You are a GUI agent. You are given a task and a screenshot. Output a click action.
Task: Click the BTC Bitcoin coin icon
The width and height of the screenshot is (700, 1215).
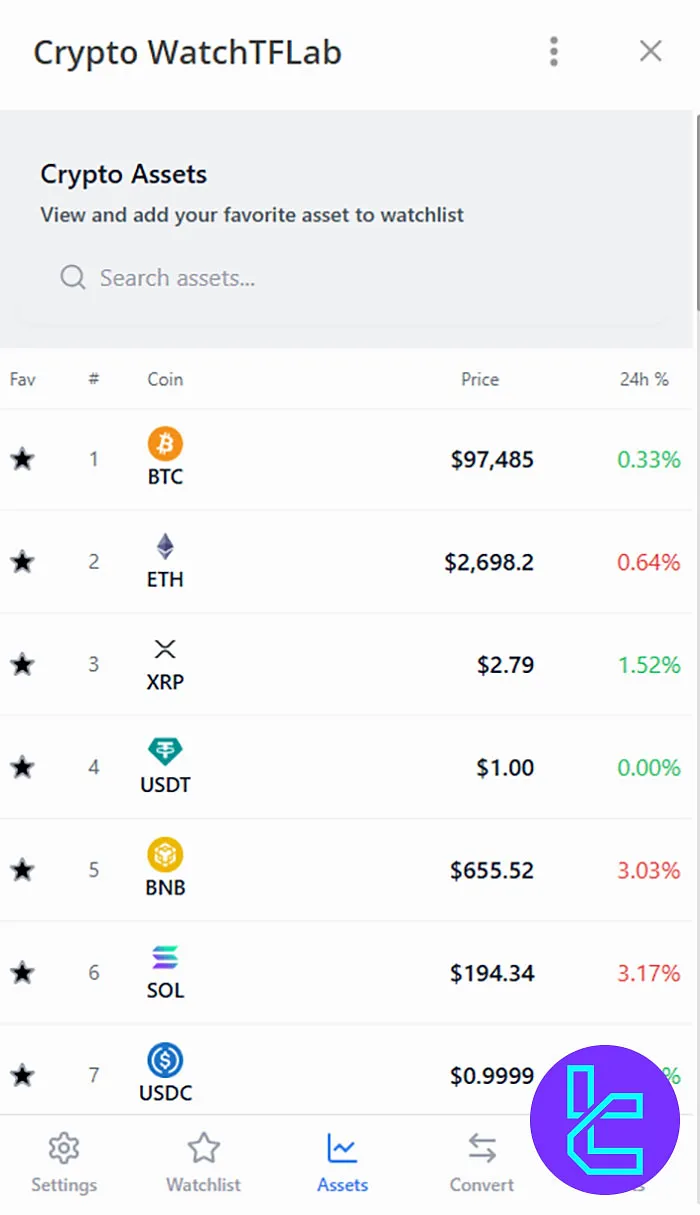tap(164, 445)
